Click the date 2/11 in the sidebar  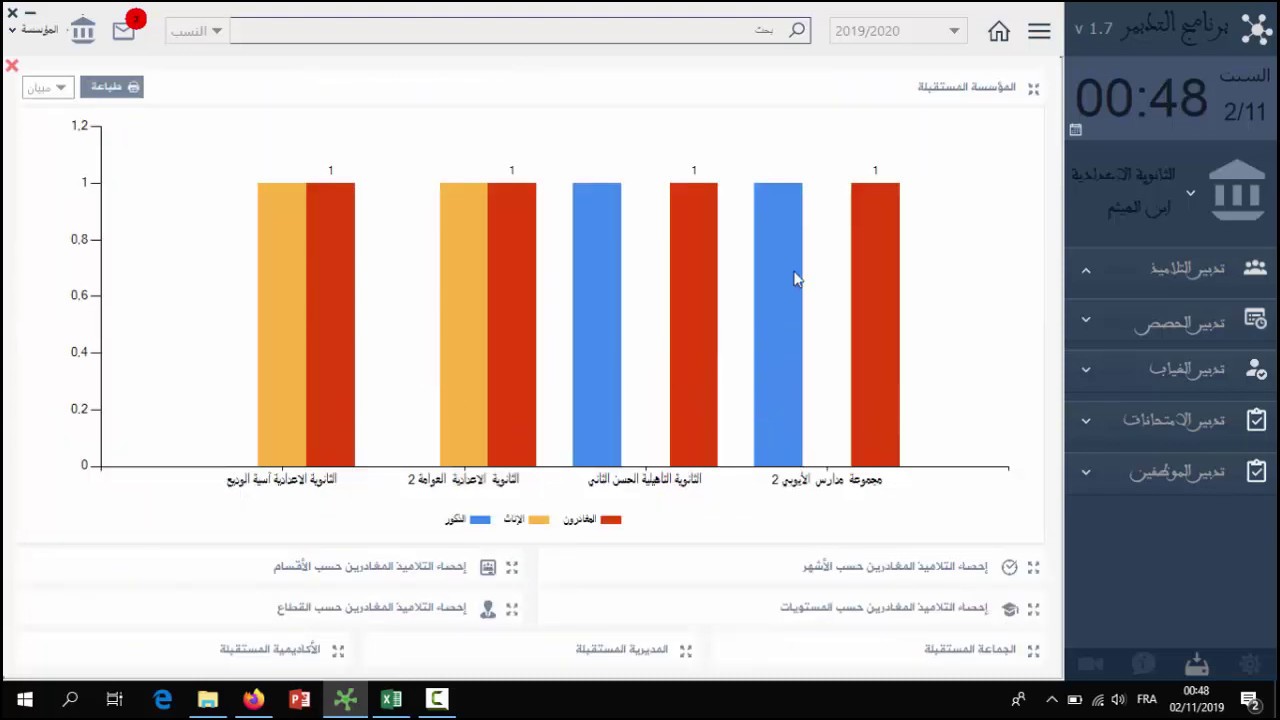[x=1245, y=111]
